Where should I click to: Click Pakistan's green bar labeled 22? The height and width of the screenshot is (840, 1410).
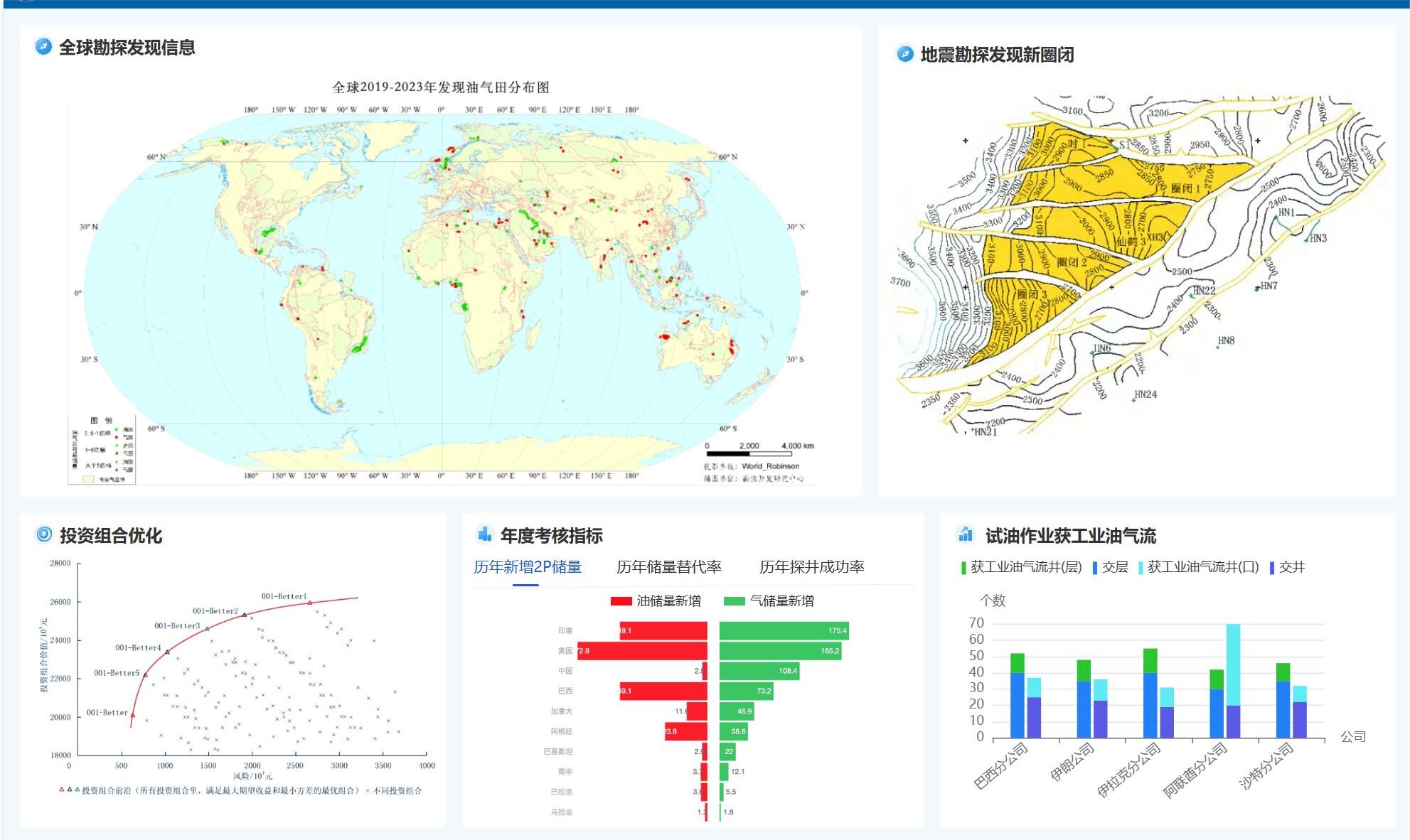(727, 751)
